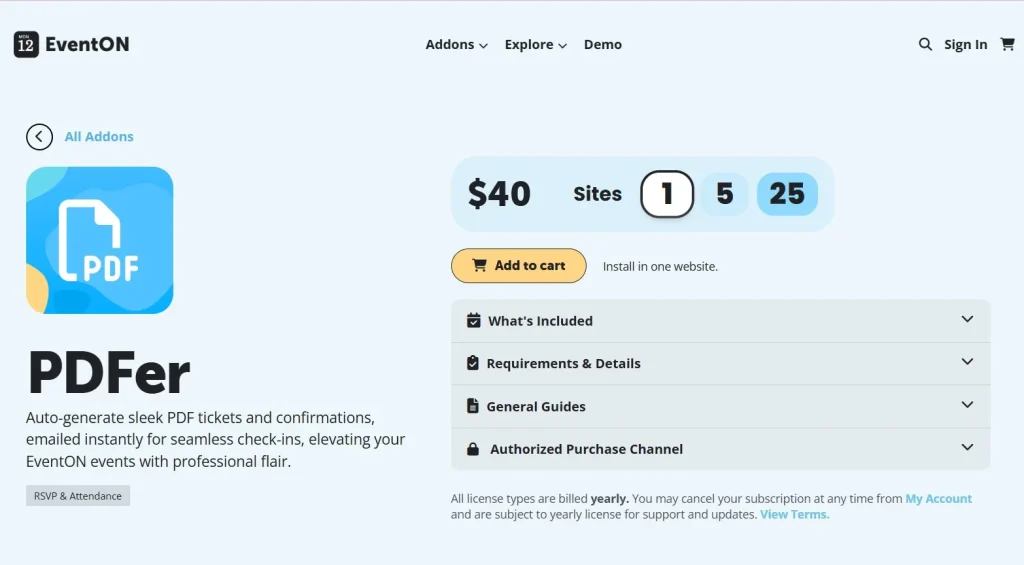Screen dimensions: 1024x565
Task: Open the My Account link
Action: 938,498
